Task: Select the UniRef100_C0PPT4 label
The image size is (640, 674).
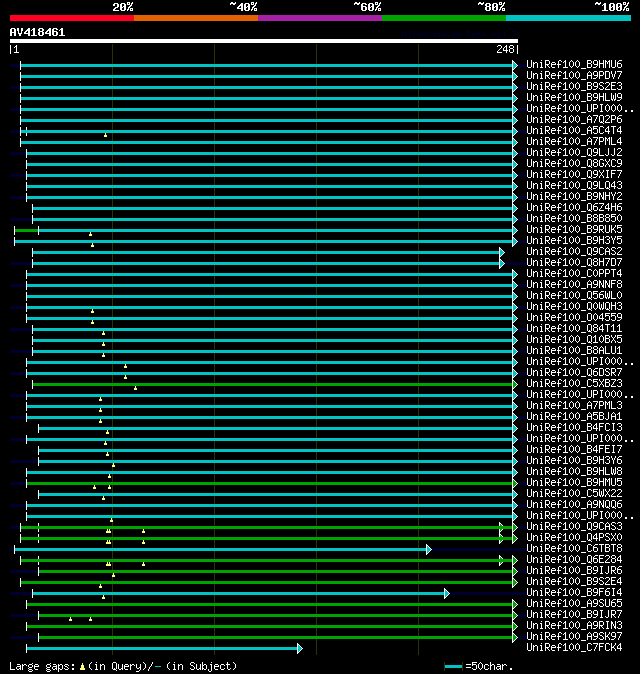Action: click(x=574, y=273)
